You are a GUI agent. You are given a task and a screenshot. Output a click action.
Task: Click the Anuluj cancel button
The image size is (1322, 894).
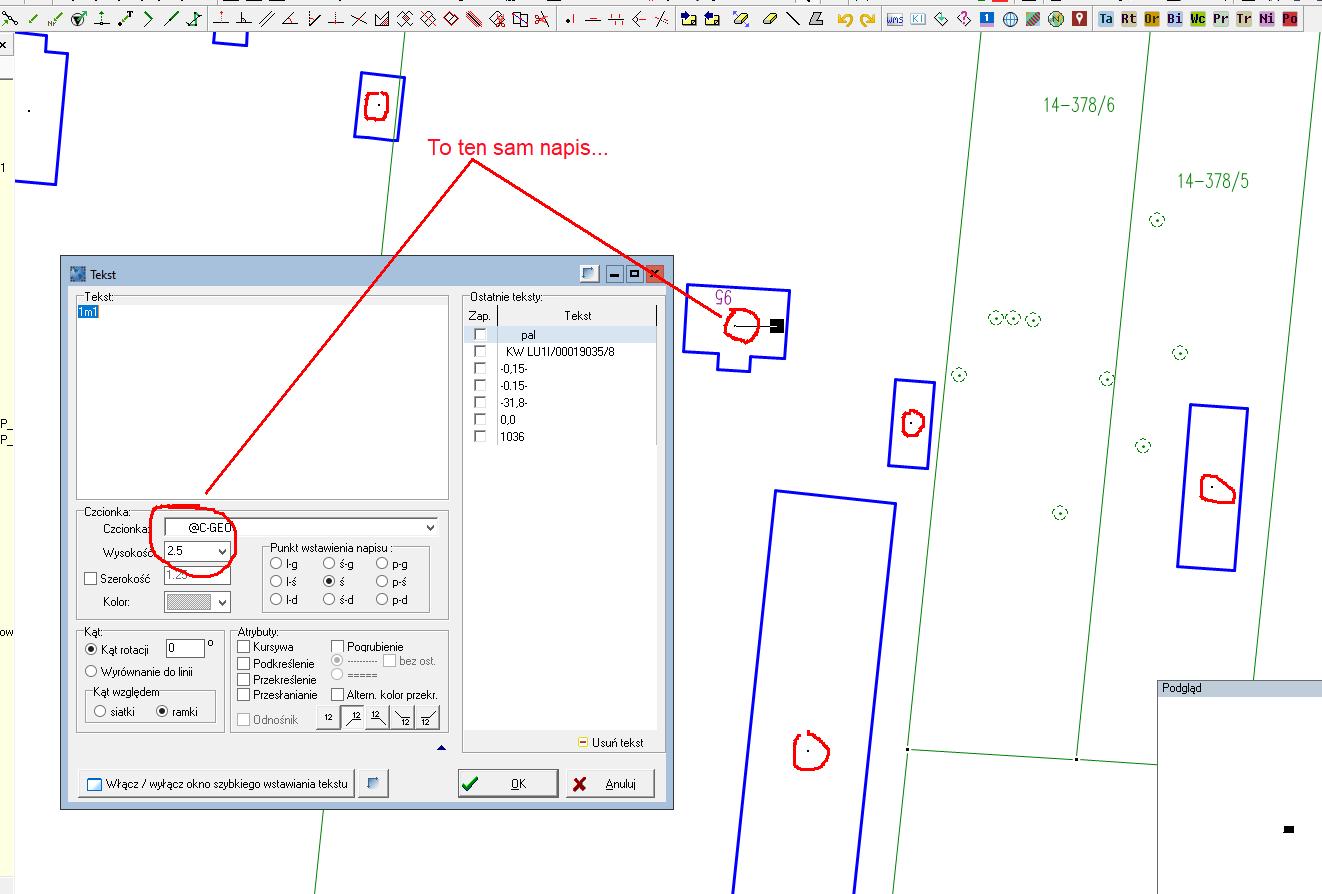611,783
